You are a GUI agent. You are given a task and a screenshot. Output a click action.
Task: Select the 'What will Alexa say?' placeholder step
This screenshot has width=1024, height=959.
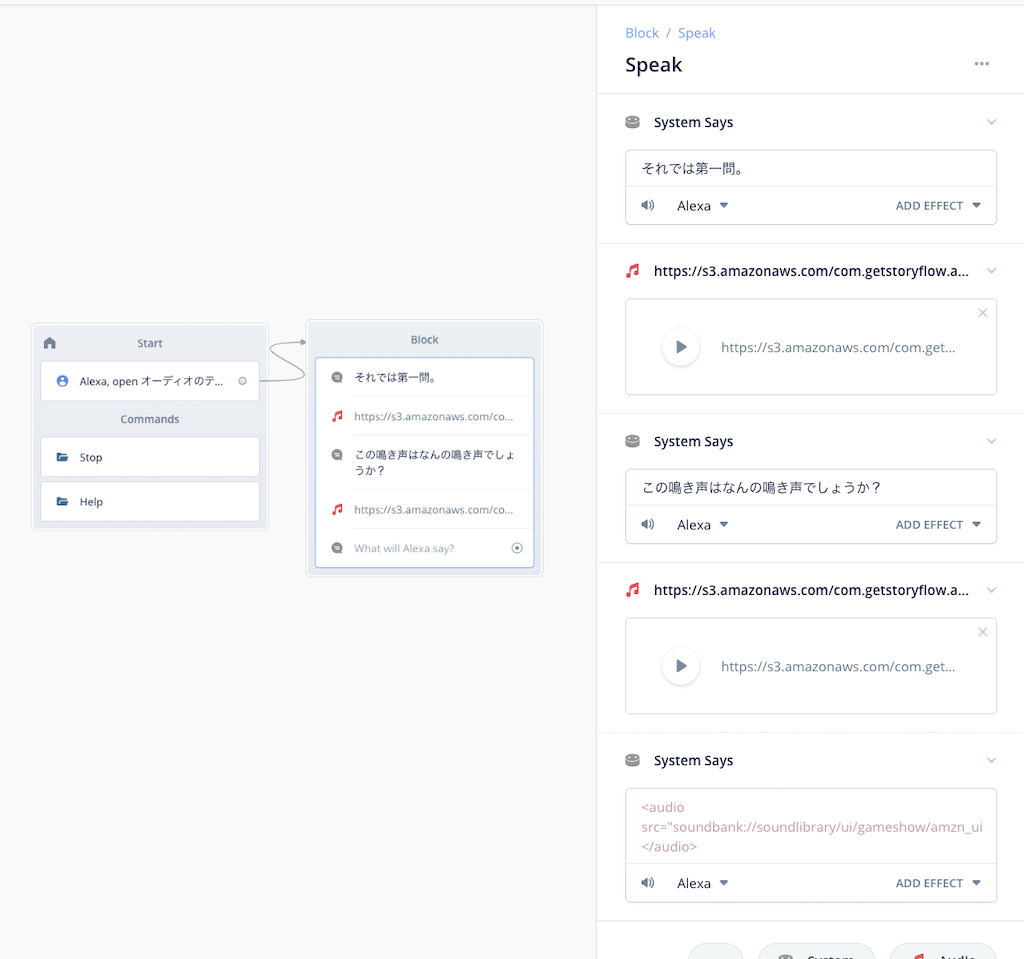pyautogui.click(x=424, y=548)
